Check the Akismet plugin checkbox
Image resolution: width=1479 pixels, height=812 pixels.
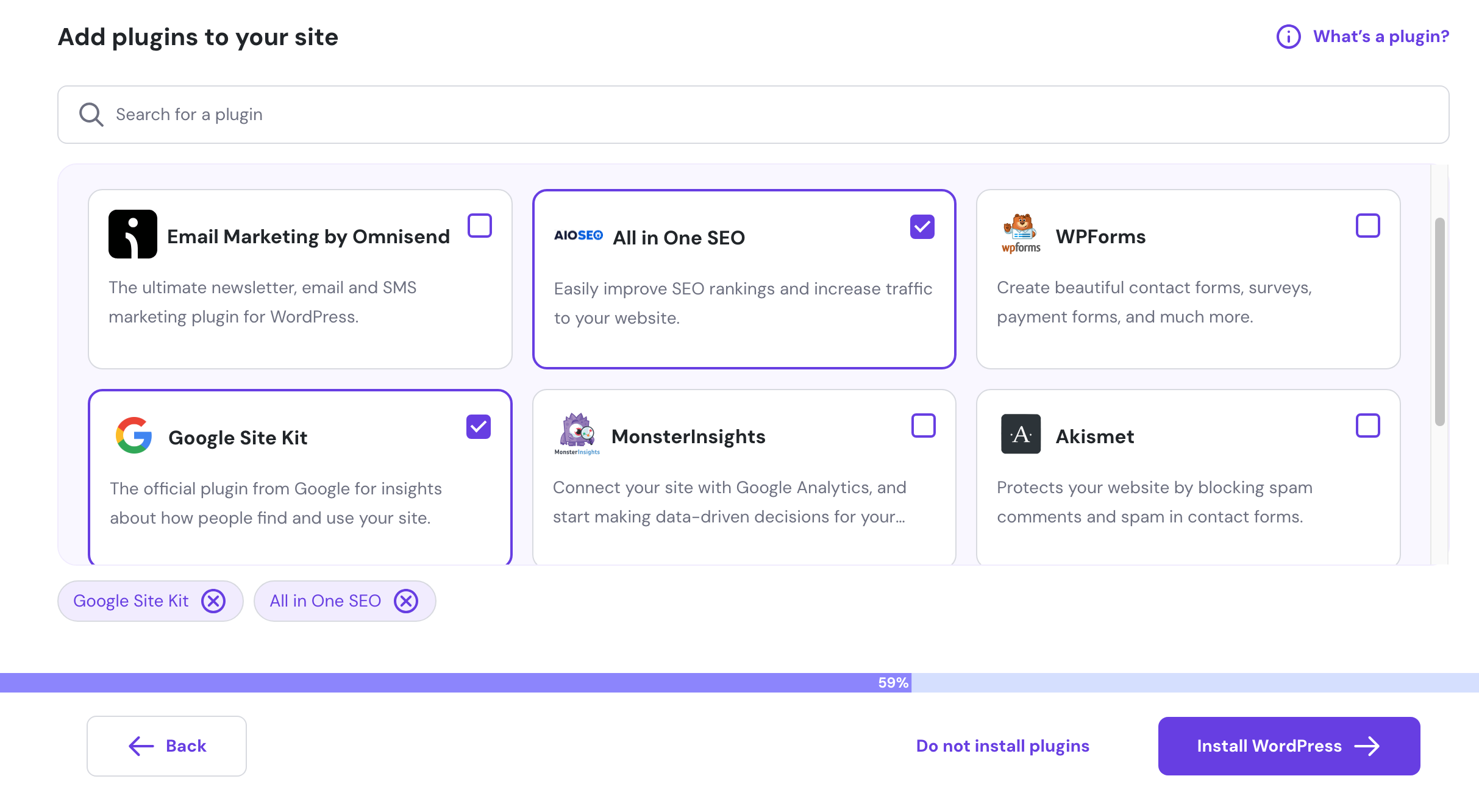point(1368,426)
